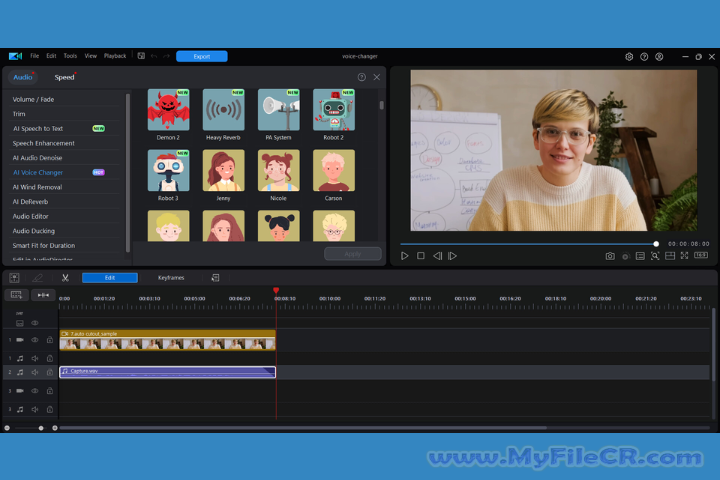Select the Capture.wav audio clip
This screenshot has height=480, width=720.
point(168,372)
